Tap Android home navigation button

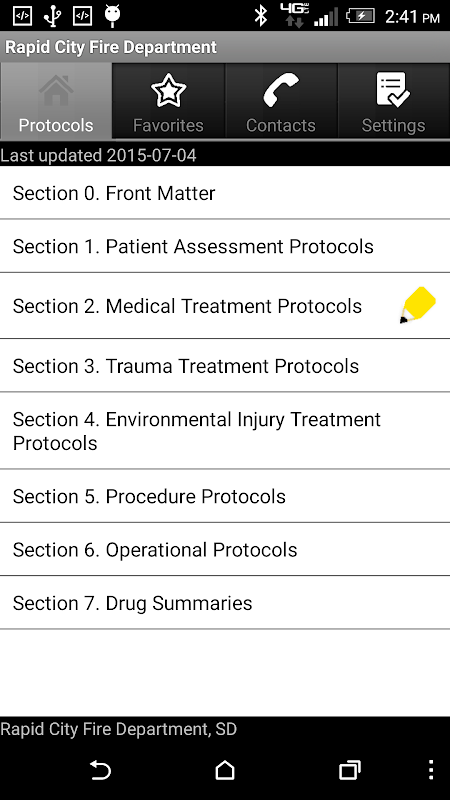pyautogui.click(x=225, y=770)
